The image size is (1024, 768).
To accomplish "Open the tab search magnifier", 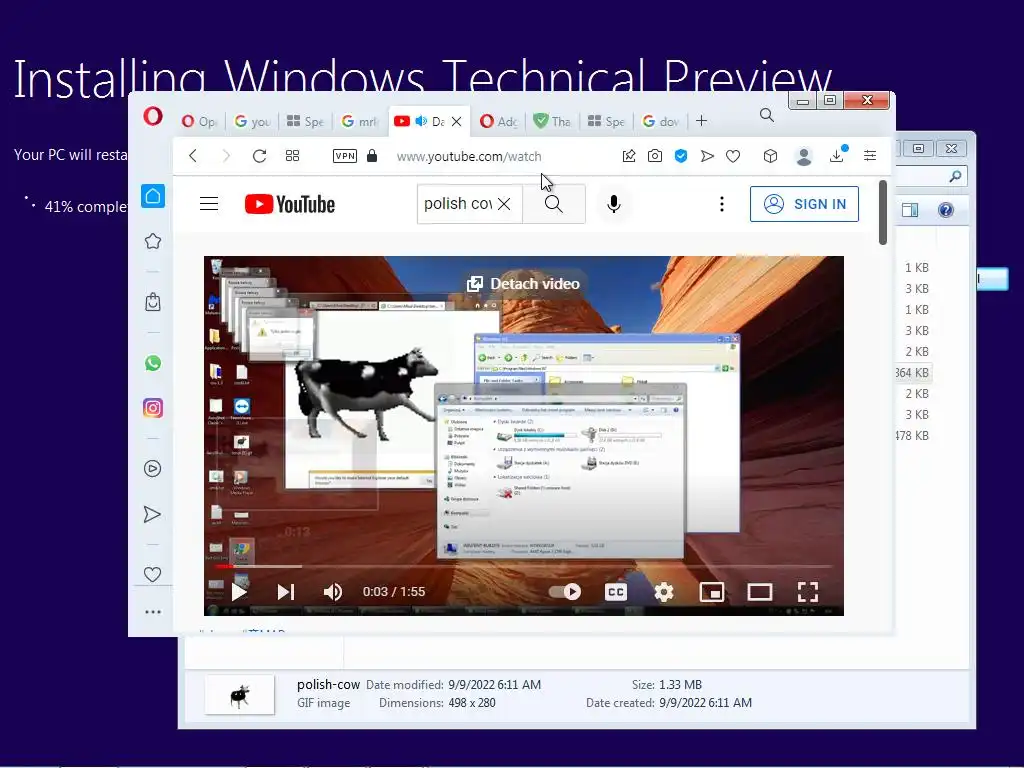I will [767, 116].
